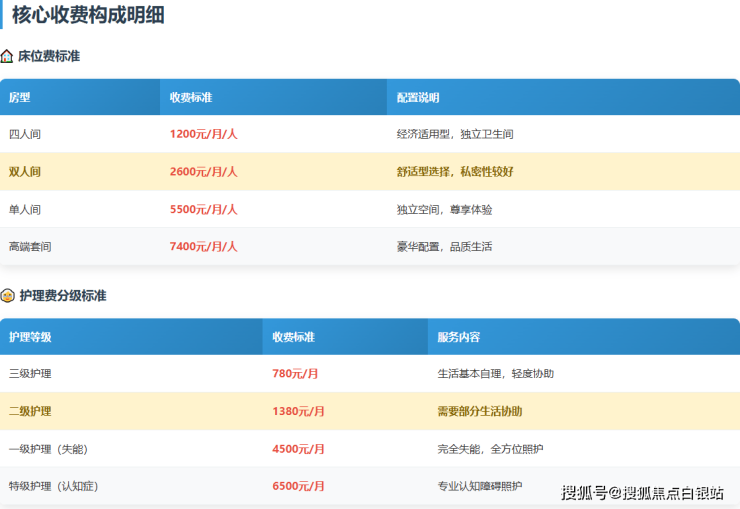Click the 核心收费构成明细 page title
The width and height of the screenshot is (740, 509).
(x=88, y=15)
